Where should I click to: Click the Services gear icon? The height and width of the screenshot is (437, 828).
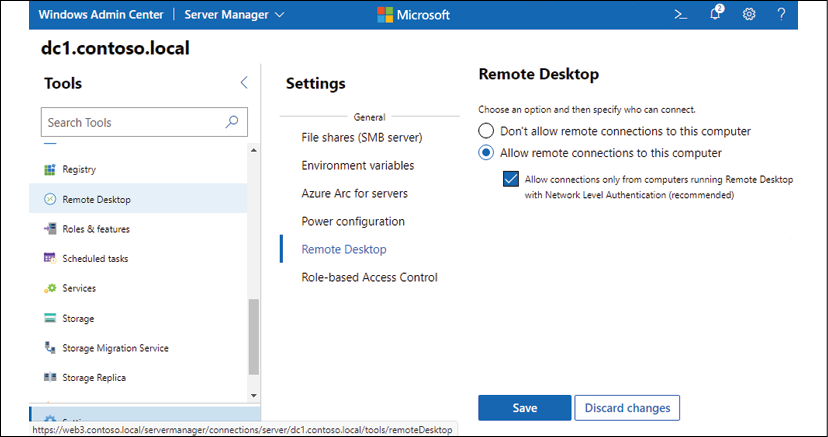click(50, 288)
